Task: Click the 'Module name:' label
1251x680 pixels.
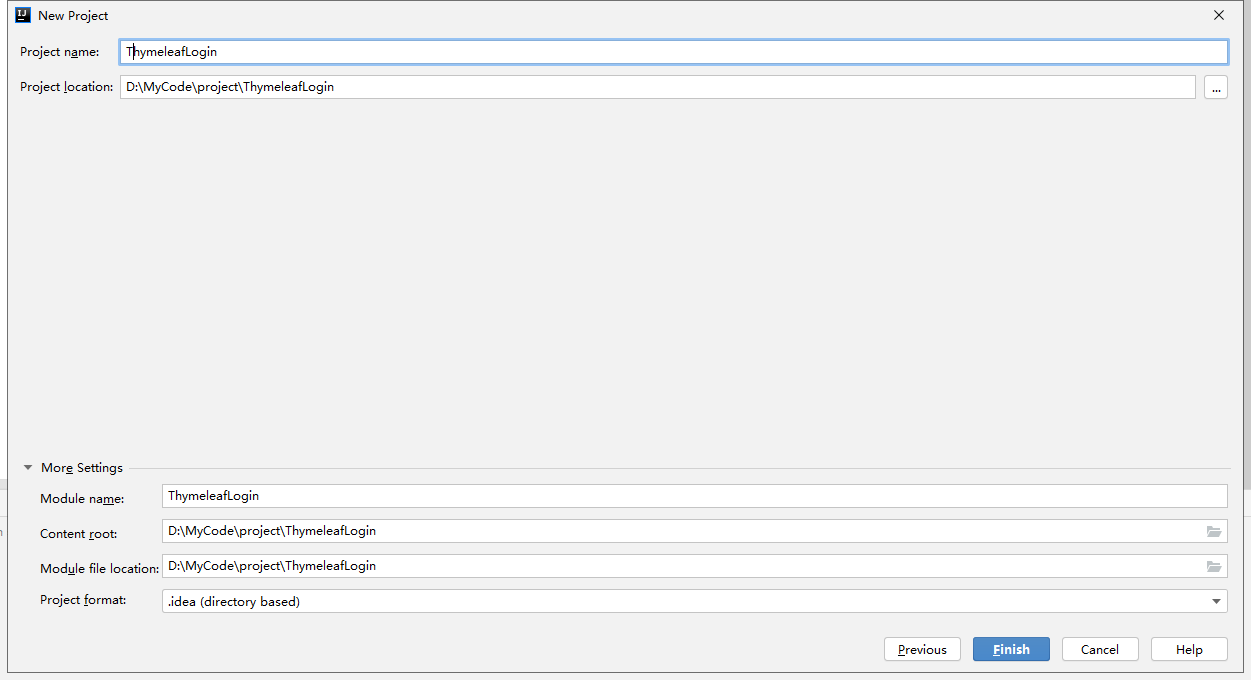Action: pyautogui.click(x=82, y=499)
